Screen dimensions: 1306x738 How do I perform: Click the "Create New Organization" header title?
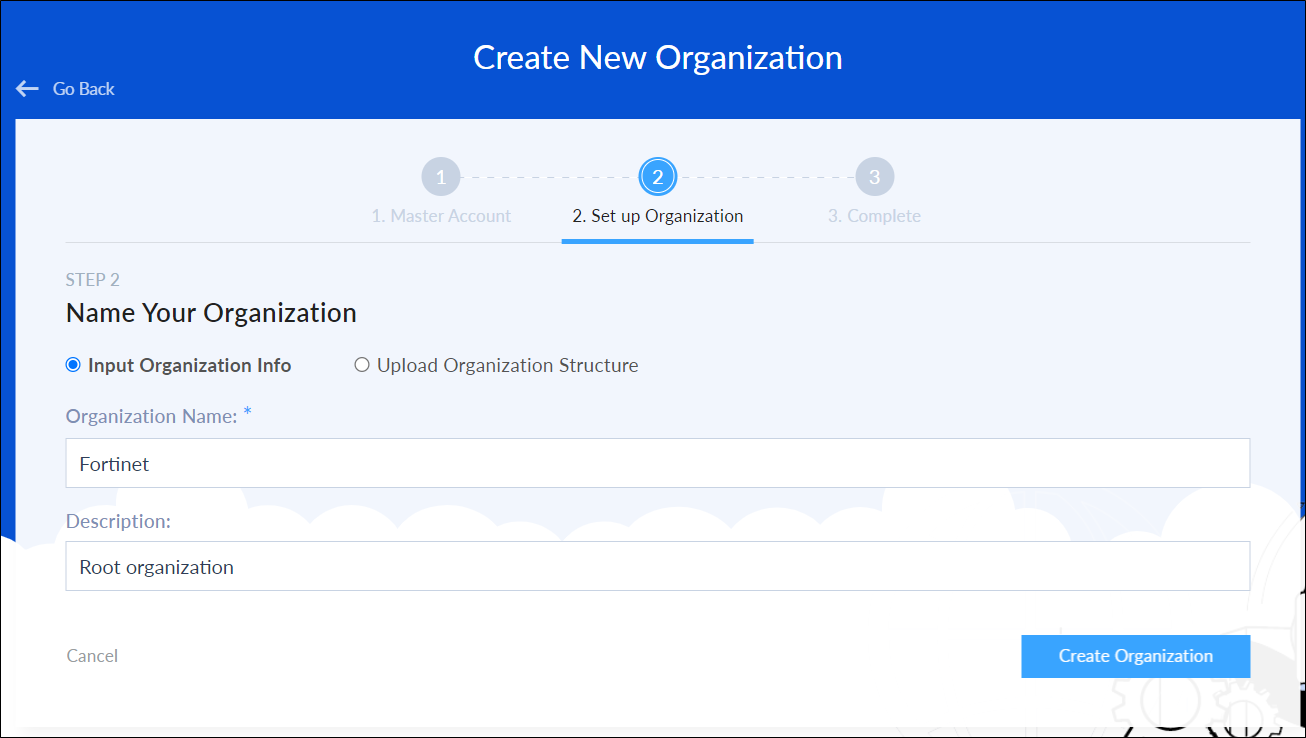tap(657, 57)
